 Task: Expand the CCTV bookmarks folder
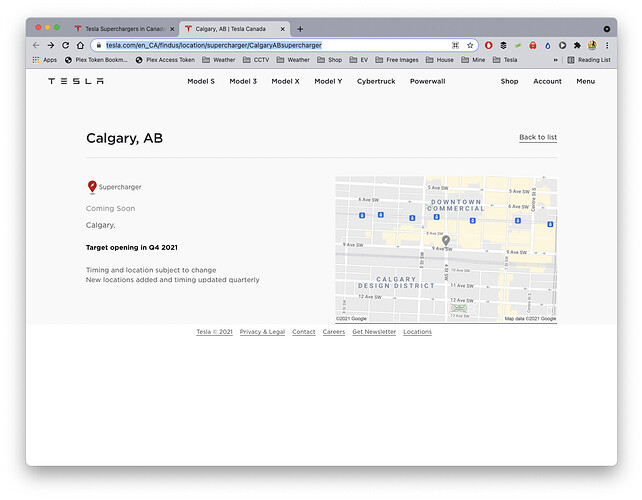(x=256, y=60)
